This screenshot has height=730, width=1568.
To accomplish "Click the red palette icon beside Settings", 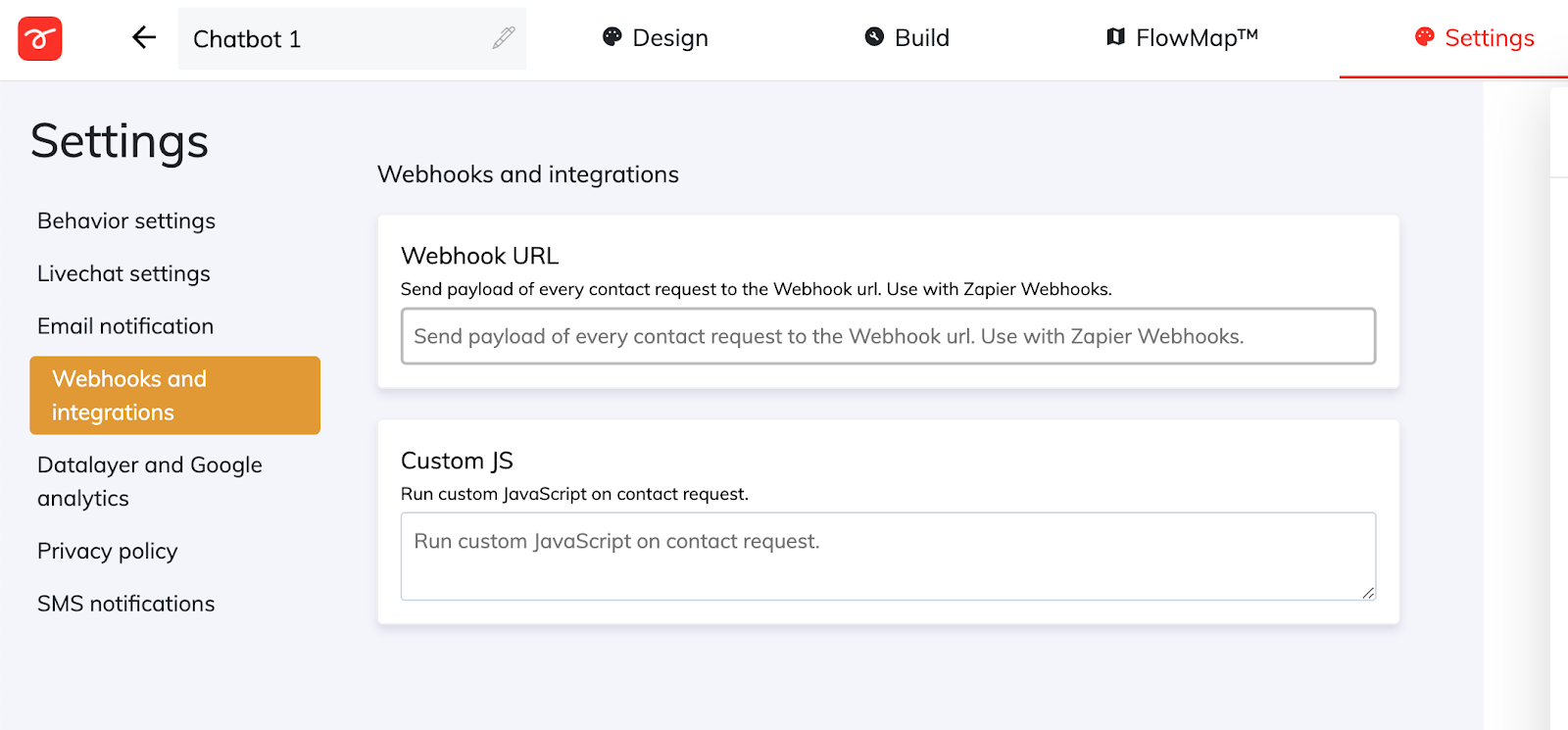I will (1424, 37).
